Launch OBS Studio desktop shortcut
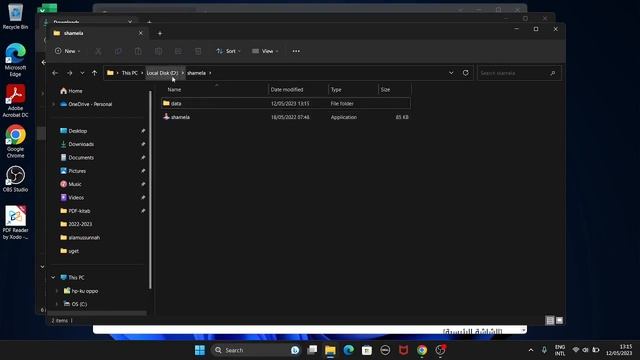The height and width of the screenshot is (360, 640). click(x=16, y=179)
